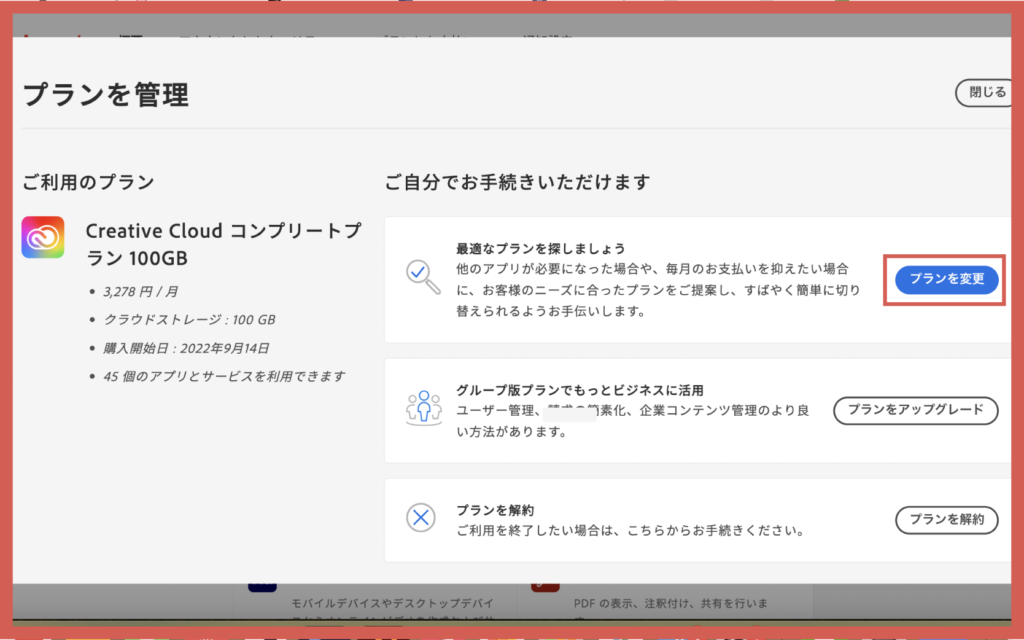Click the group users icon

(424, 408)
